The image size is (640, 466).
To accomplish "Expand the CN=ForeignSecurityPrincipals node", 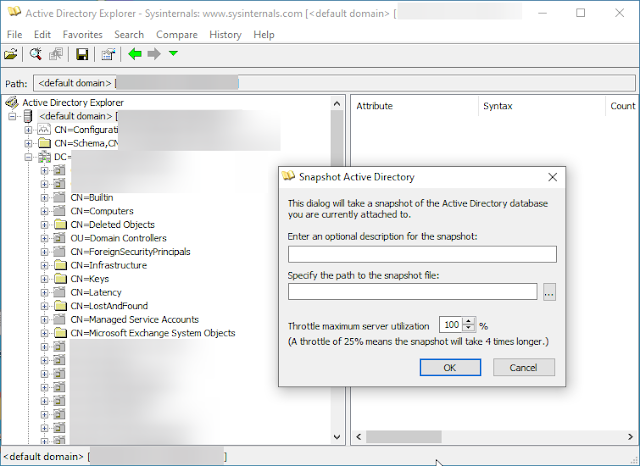I will click(x=44, y=252).
